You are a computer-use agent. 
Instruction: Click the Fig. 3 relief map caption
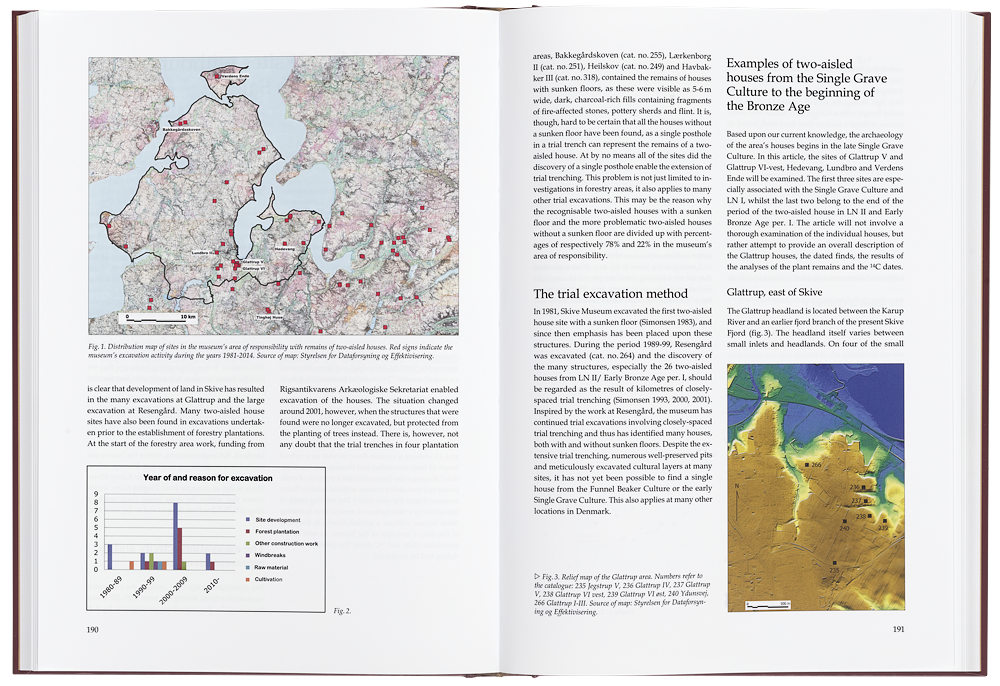[x=622, y=594]
